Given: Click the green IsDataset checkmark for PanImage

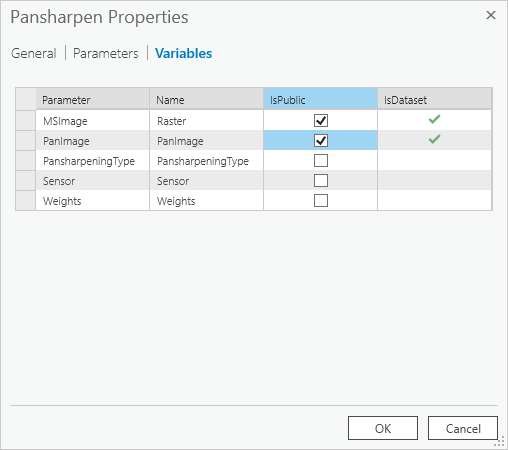Looking at the screenshot, I should click(434, 139).
